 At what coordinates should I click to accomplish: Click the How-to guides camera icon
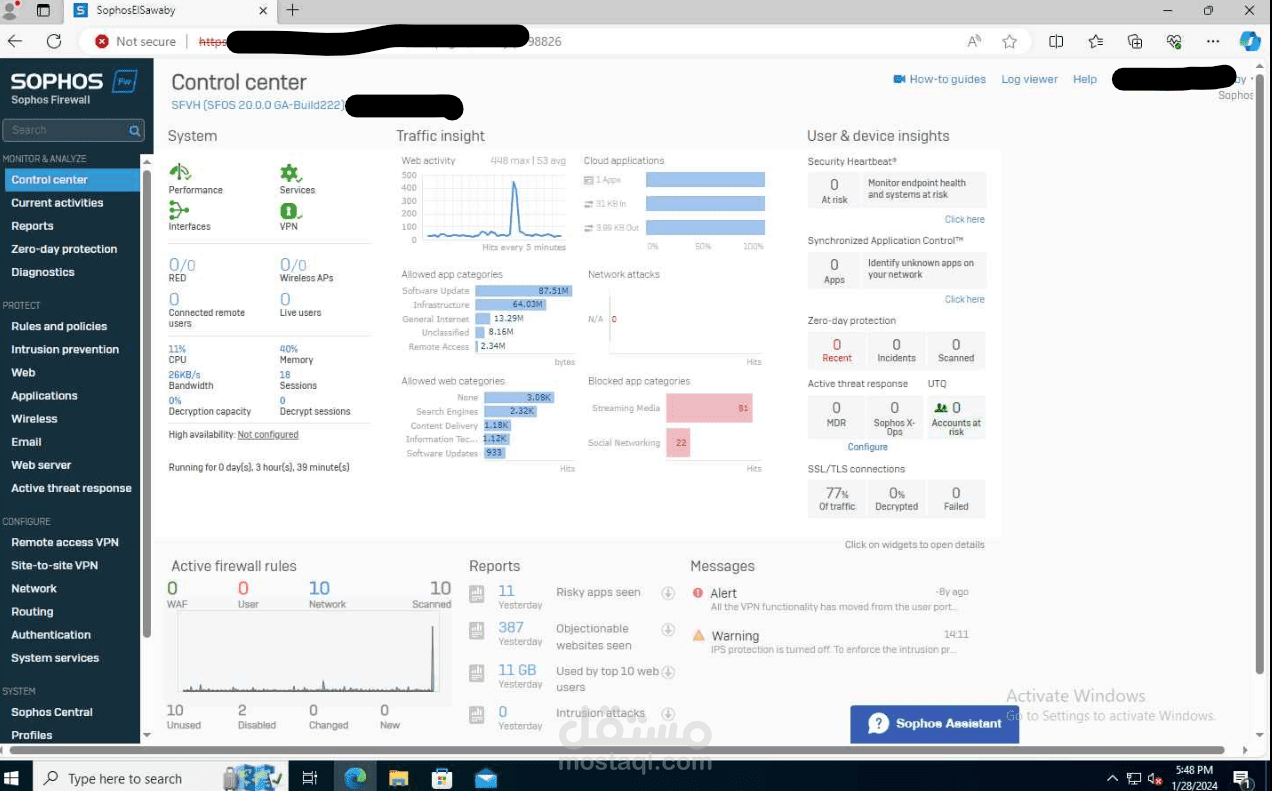(899, 79)
